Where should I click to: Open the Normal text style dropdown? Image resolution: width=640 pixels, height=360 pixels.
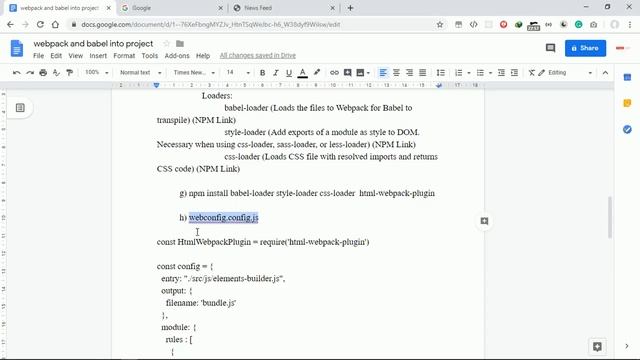(x=140, y=73)
